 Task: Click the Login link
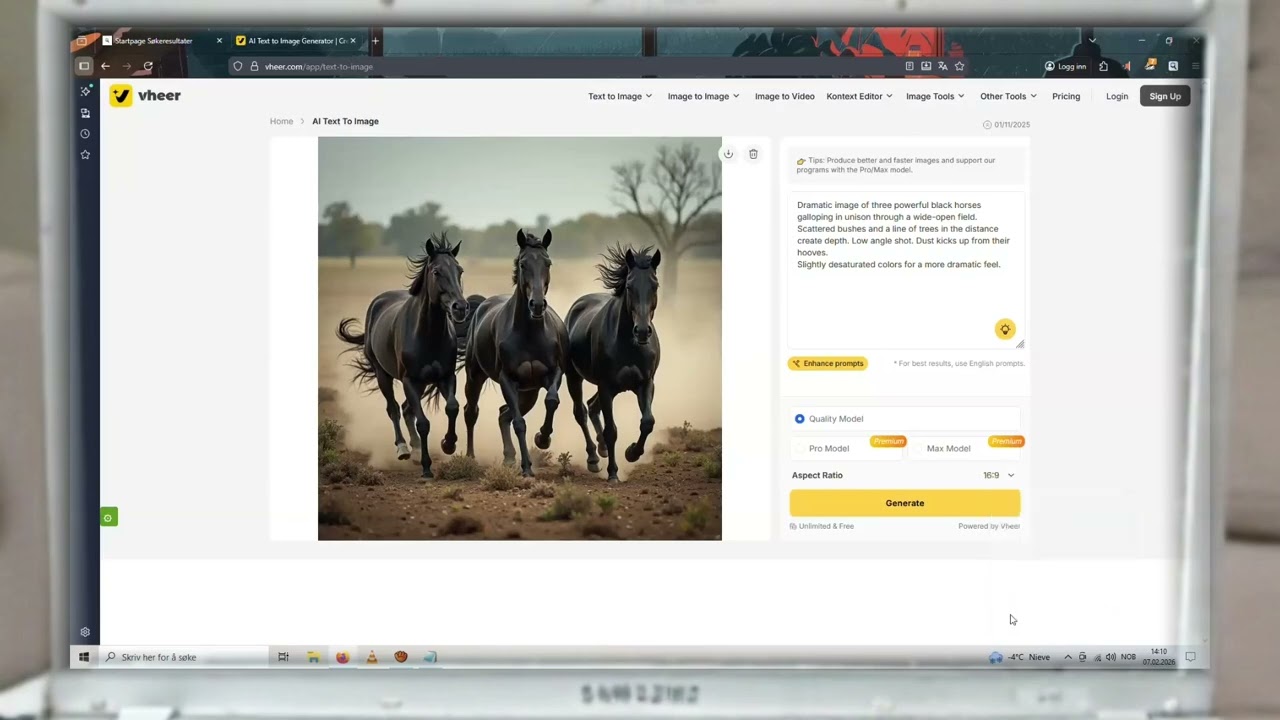tap(1117, 96)
